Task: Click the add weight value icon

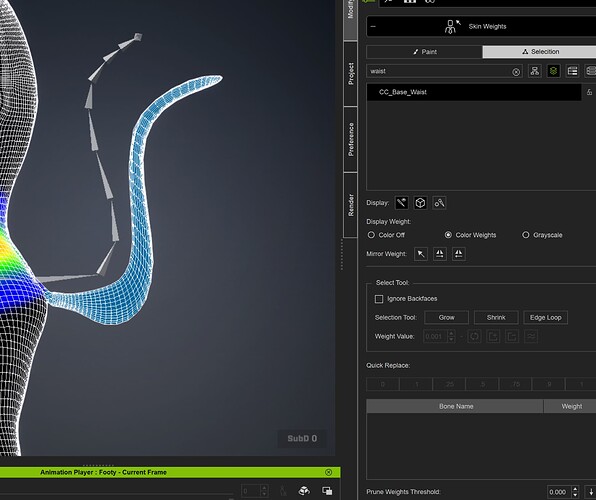Action: 493,337
